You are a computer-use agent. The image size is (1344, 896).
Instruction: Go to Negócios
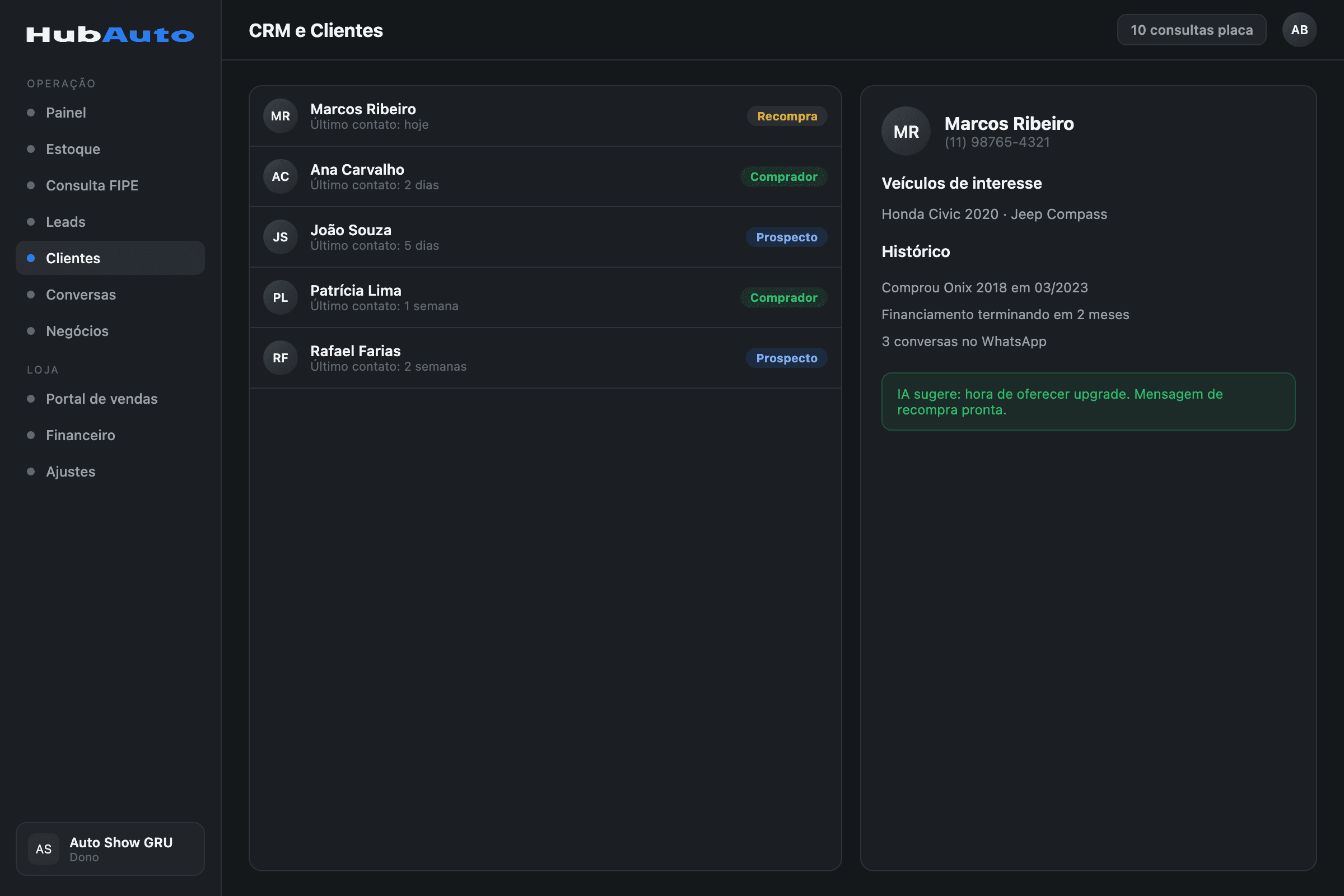click(x=110, y=331)
